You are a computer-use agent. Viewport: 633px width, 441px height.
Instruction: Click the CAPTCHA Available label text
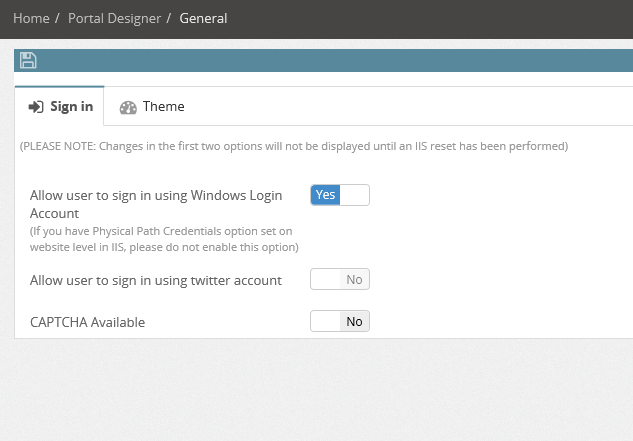click(x=88, y=322)
